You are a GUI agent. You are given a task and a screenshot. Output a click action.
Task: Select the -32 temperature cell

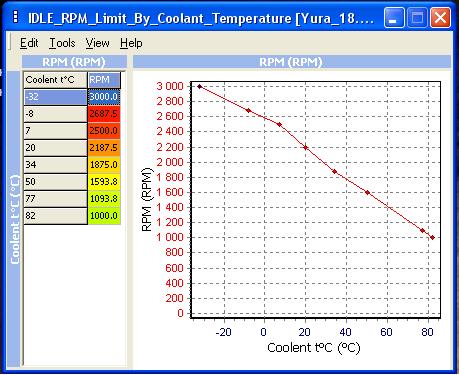point(55,97)
